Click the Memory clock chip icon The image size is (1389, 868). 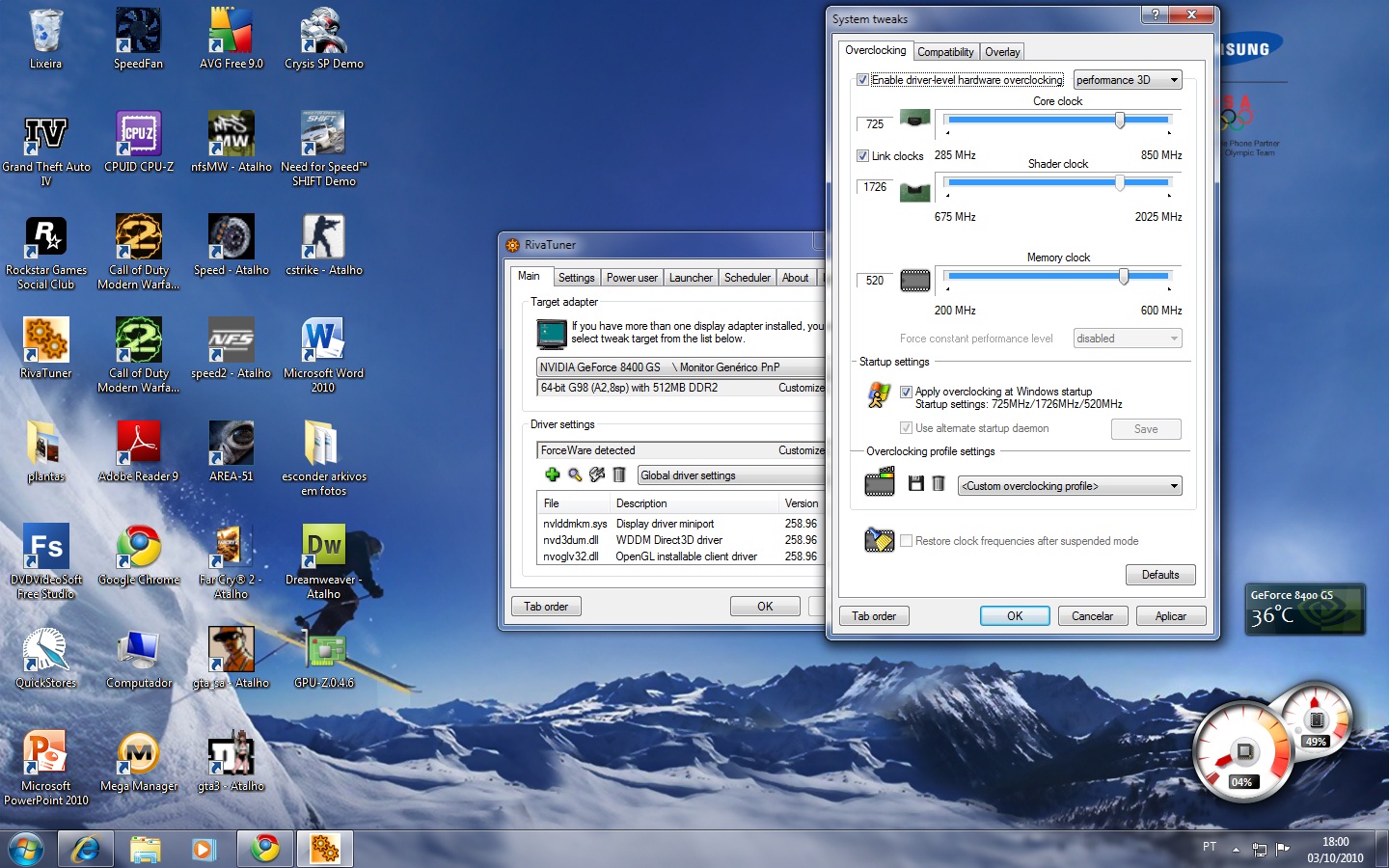[x=914, y=281]
